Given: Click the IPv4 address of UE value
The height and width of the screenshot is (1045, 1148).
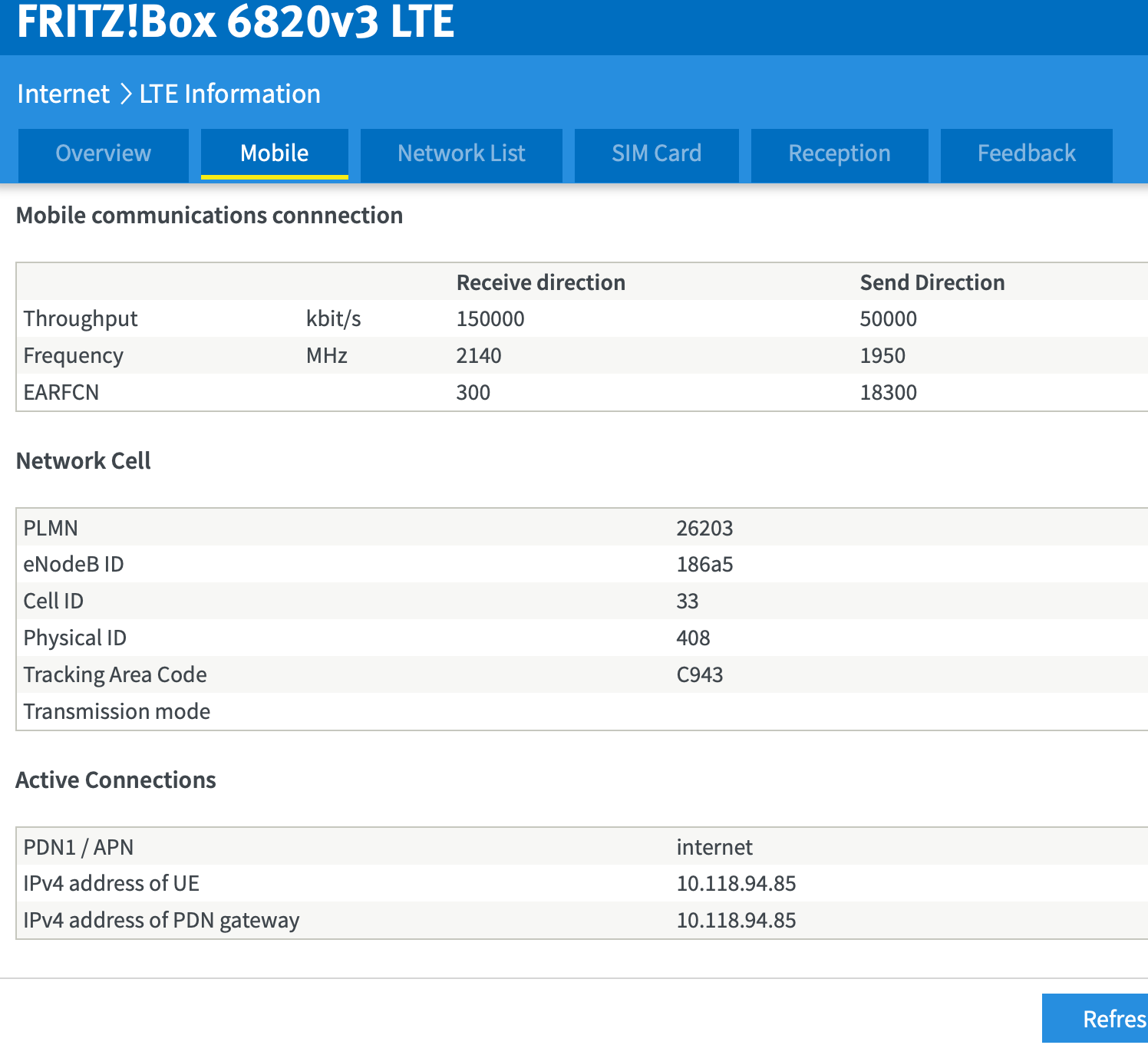Looking at the screenshot, I should click(737, 884).
